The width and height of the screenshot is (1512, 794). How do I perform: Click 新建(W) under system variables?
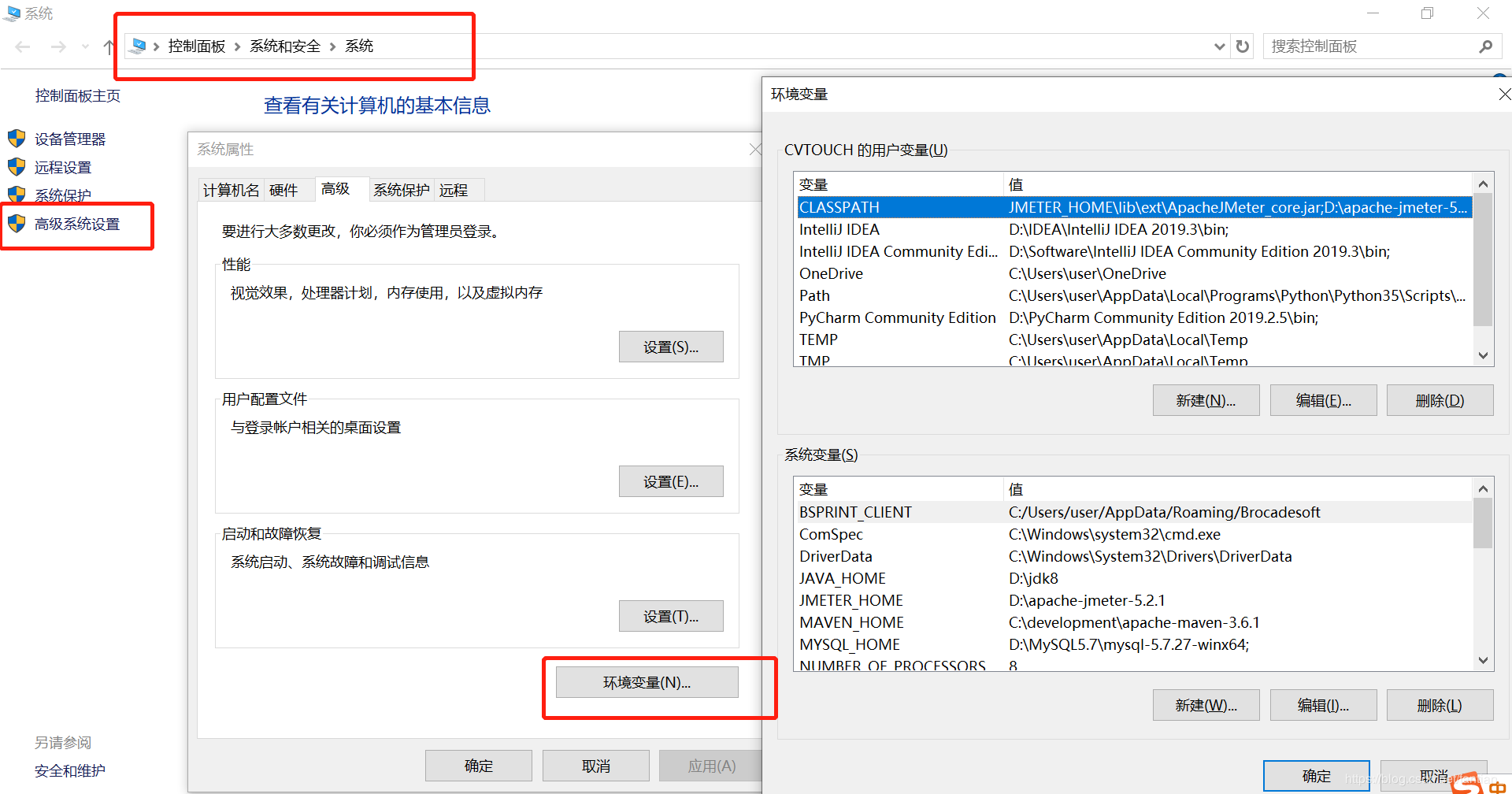point(1205,704)
